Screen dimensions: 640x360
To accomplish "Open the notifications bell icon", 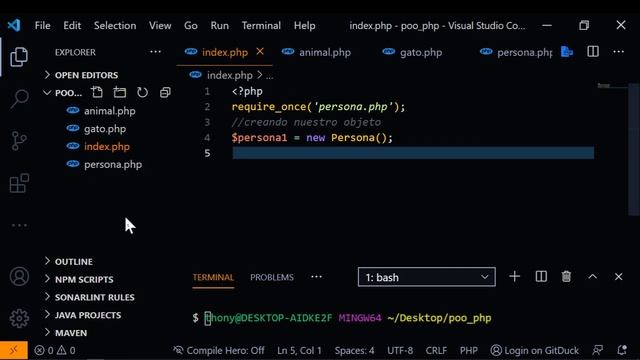I will click(622, 350).
